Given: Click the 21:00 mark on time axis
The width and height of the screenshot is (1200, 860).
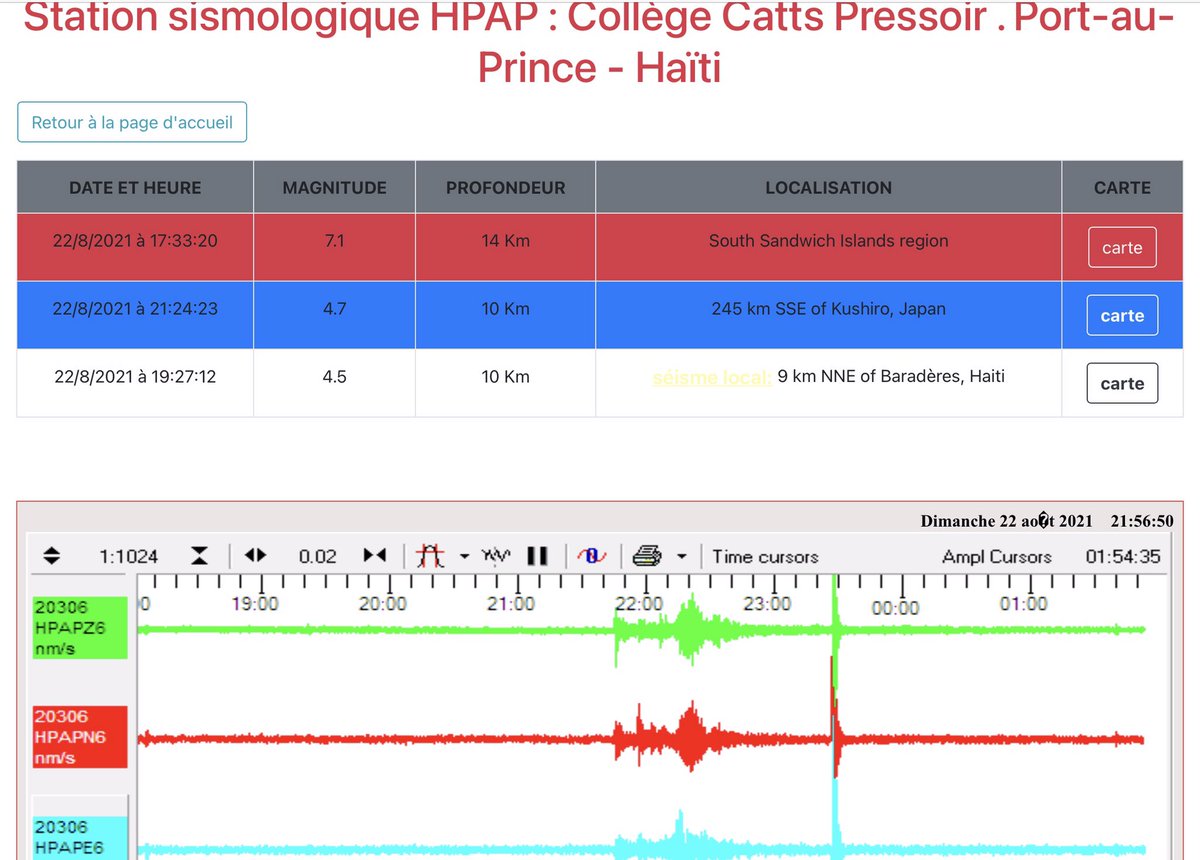Looking at the screenshot, I should pos(511,604).
